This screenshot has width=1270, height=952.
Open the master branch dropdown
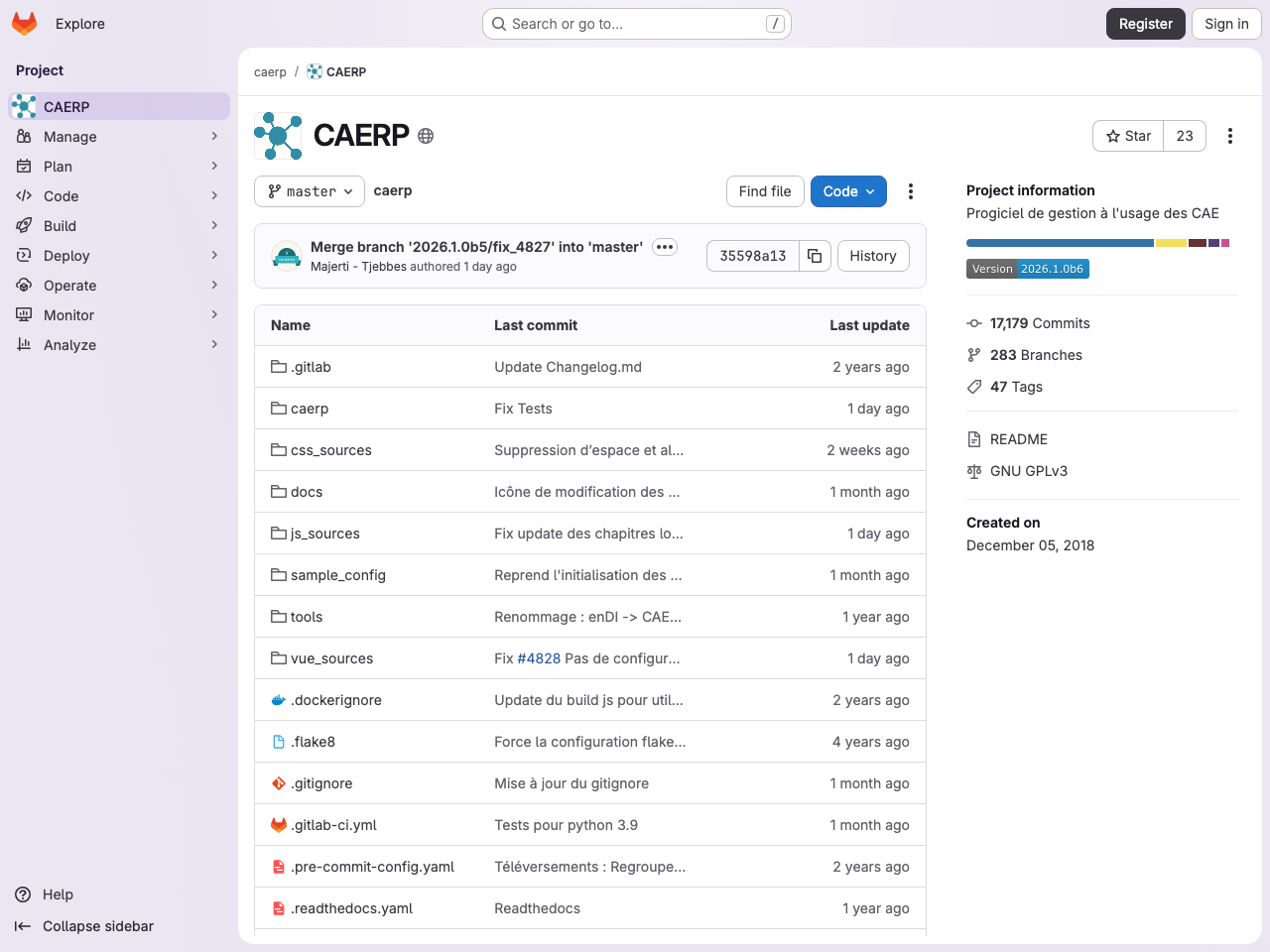309,192
